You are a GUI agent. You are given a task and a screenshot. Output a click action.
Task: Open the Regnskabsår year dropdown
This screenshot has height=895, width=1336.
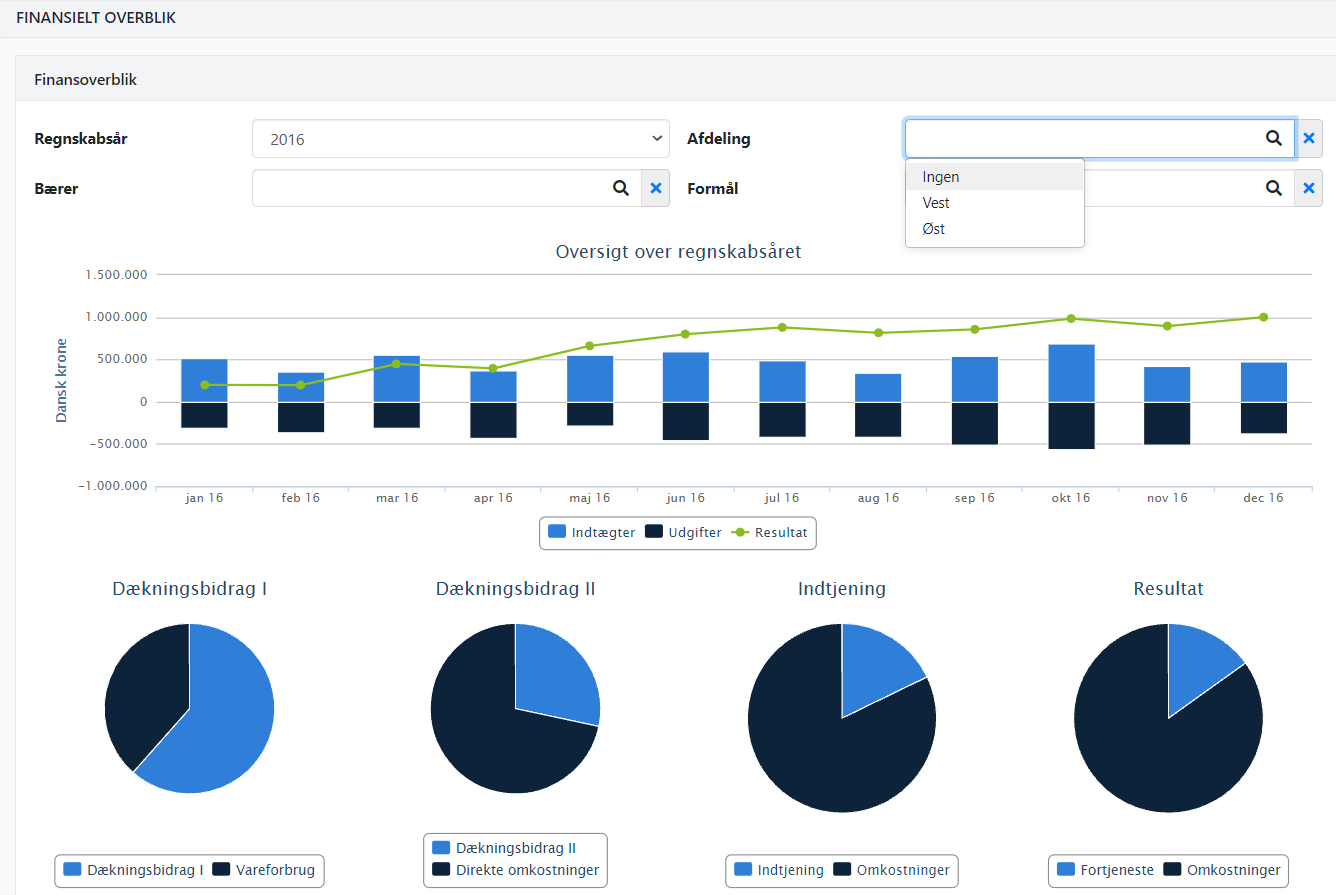coord(460,139)
